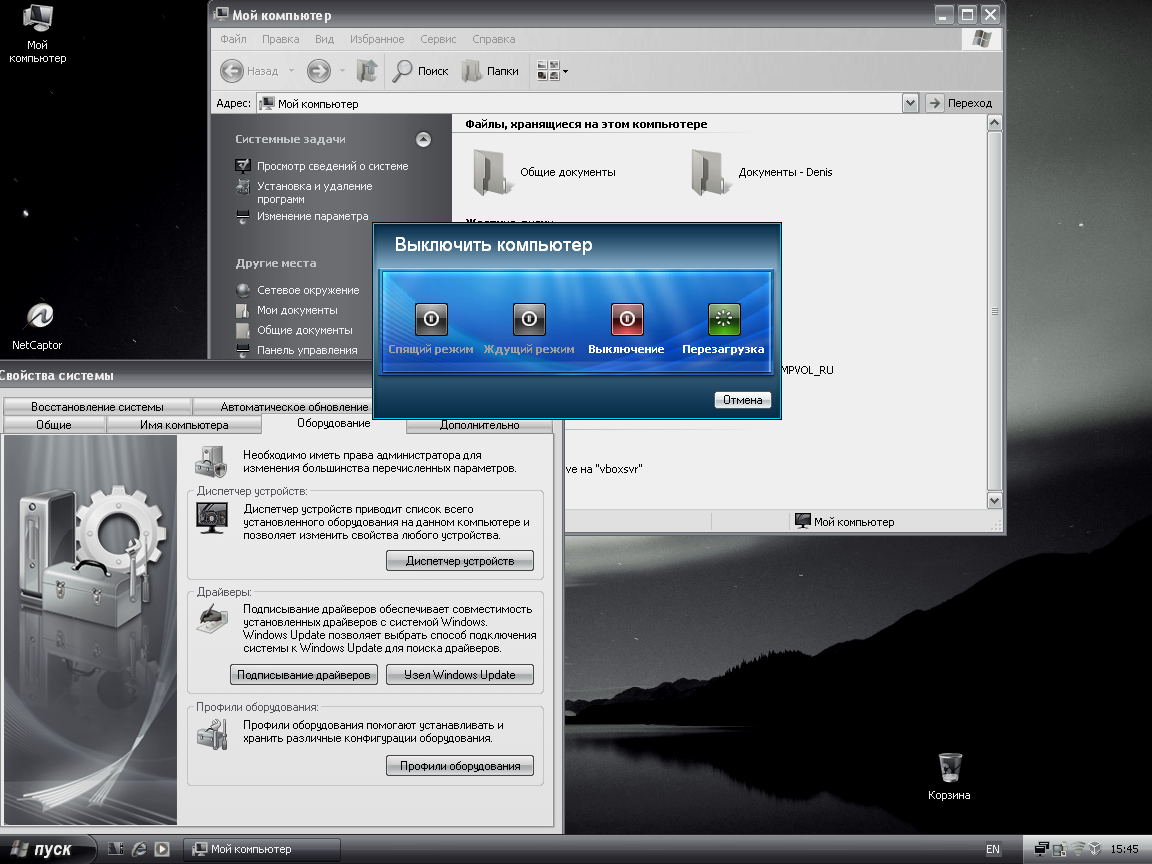This screenshot has width=1152, height=864.
Task: Open the Файл menu
Action: (233, 39)
